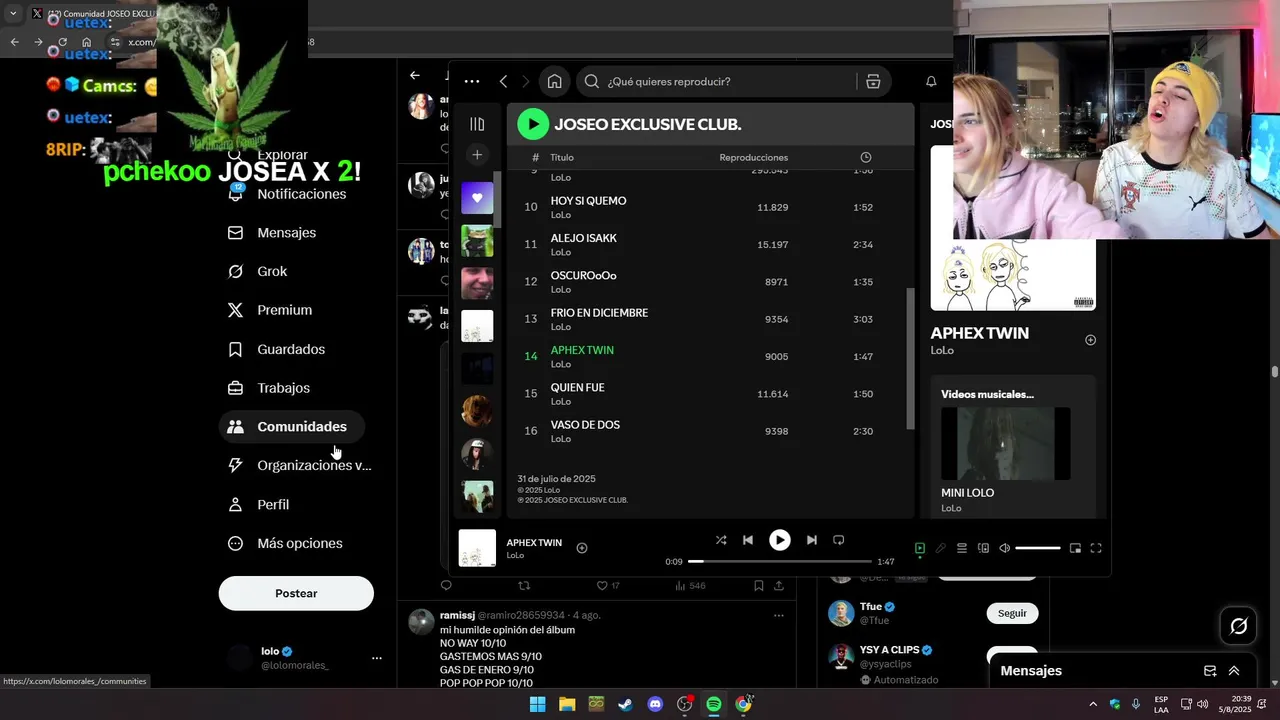Sort by Reproducciones column header
The width and height of the screenshot is (1280, 720).
tap(753, 158)
